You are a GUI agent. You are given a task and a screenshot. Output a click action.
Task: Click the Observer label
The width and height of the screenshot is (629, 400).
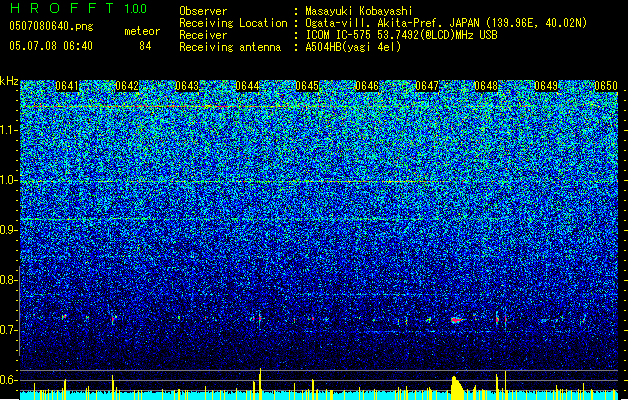(x=203, y=11)
